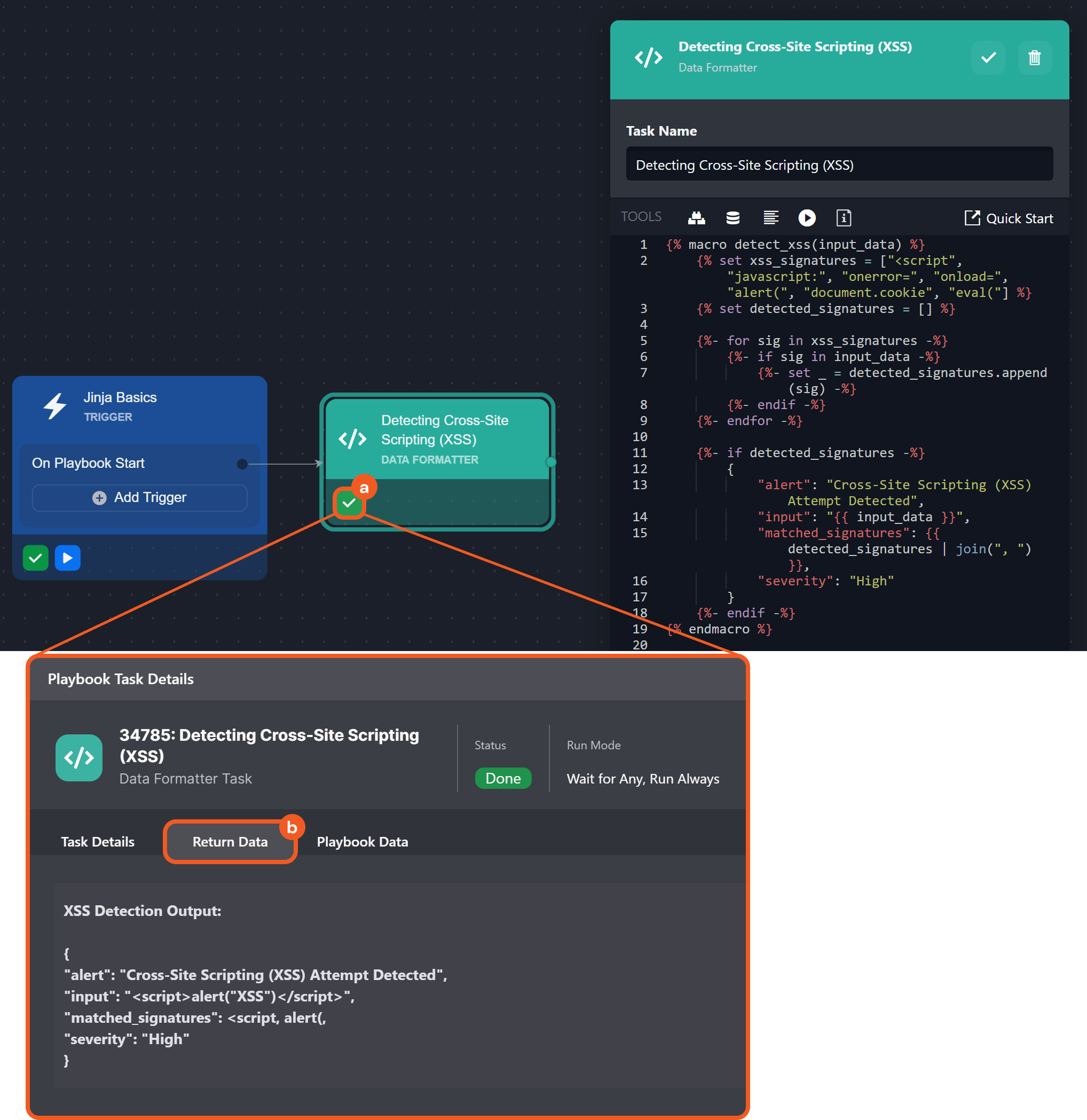The height and width of the screenshot is (1120, 1087).
Task: Open the database stack tool icon
Action: [733, 218]
